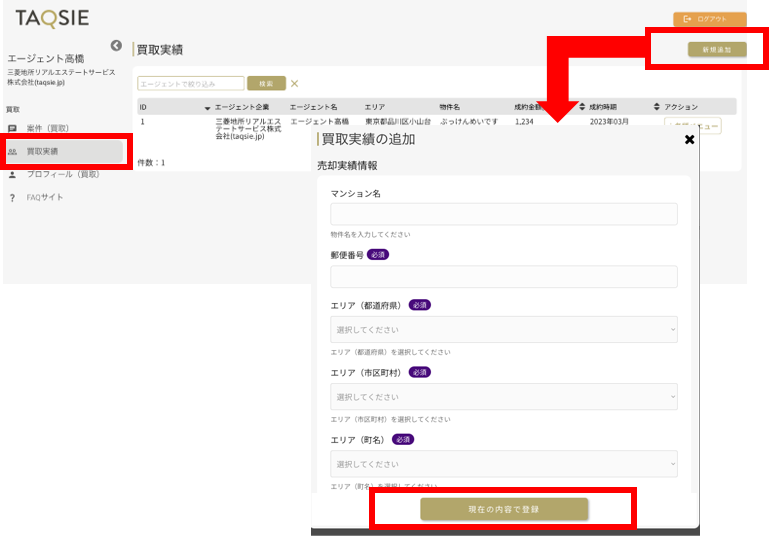Click the 件数：1 count text
Screen dimensions: 769x540
151,163
